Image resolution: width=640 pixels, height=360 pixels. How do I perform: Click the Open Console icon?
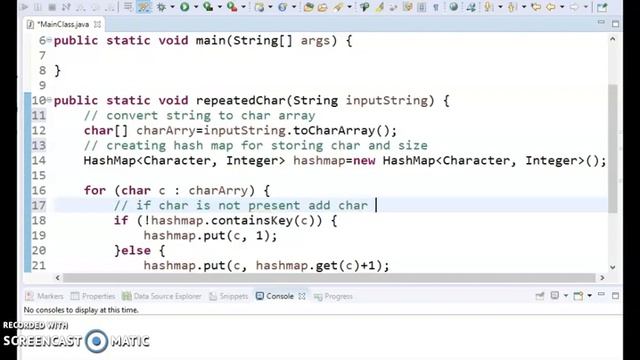click(578, 296)
